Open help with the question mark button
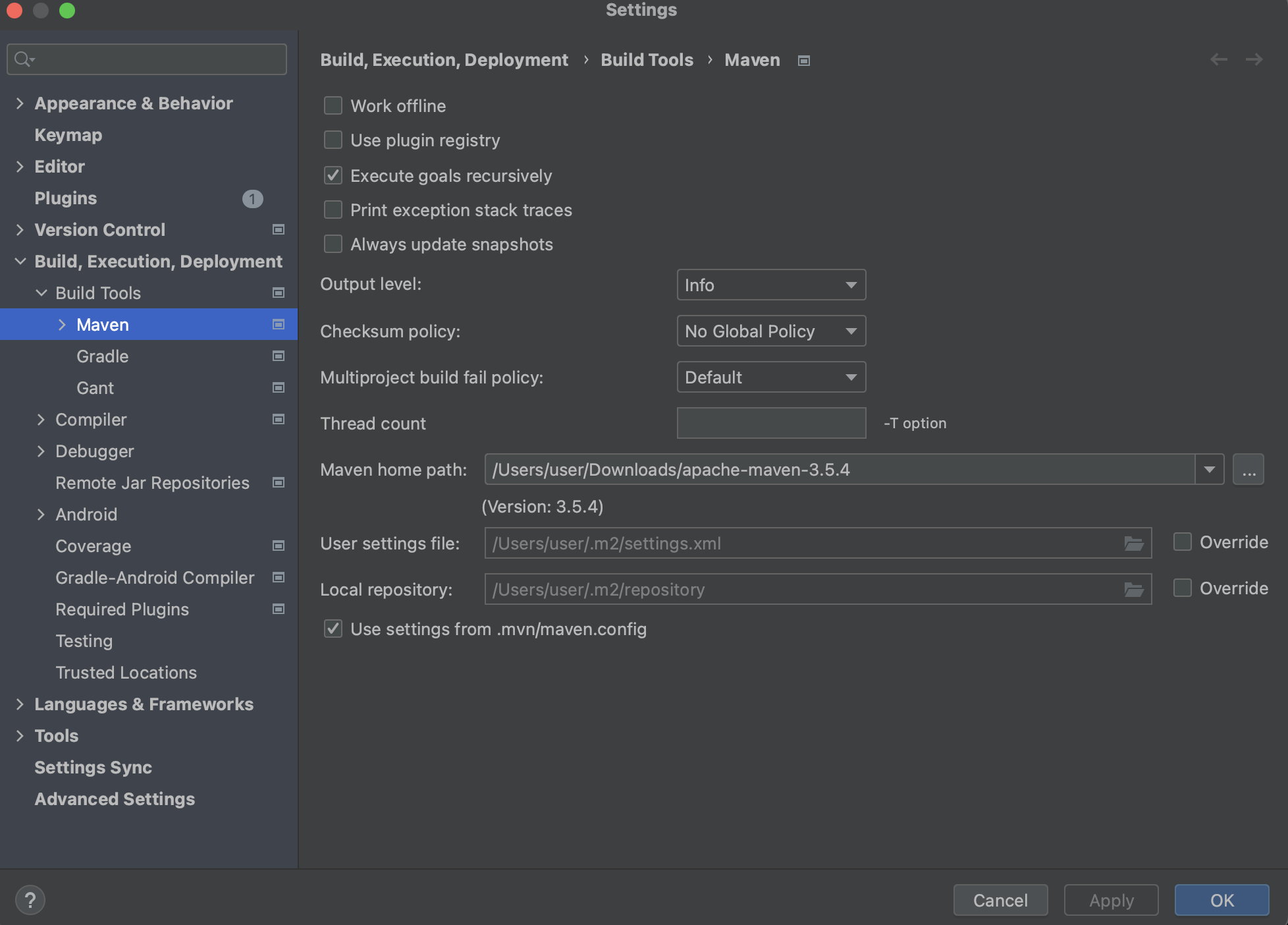The height and width of the screenshot is (925, 1288). pos(30,900)
